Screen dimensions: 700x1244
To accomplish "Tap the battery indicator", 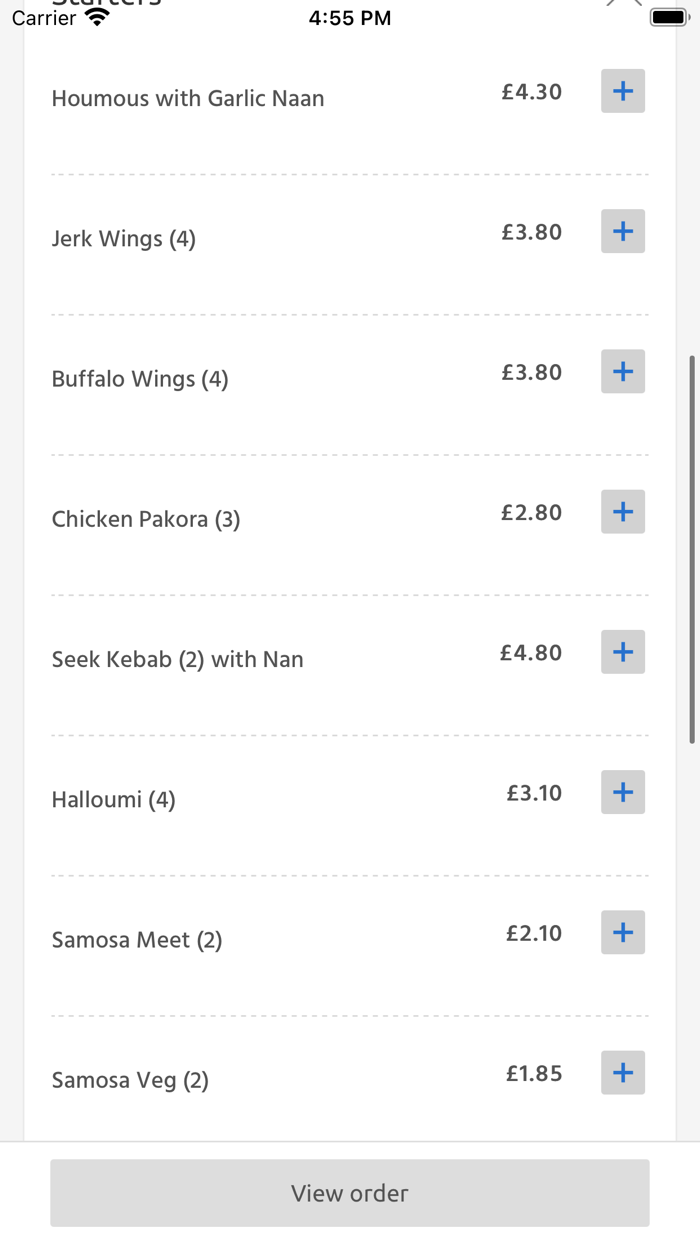I will point(668,16).
